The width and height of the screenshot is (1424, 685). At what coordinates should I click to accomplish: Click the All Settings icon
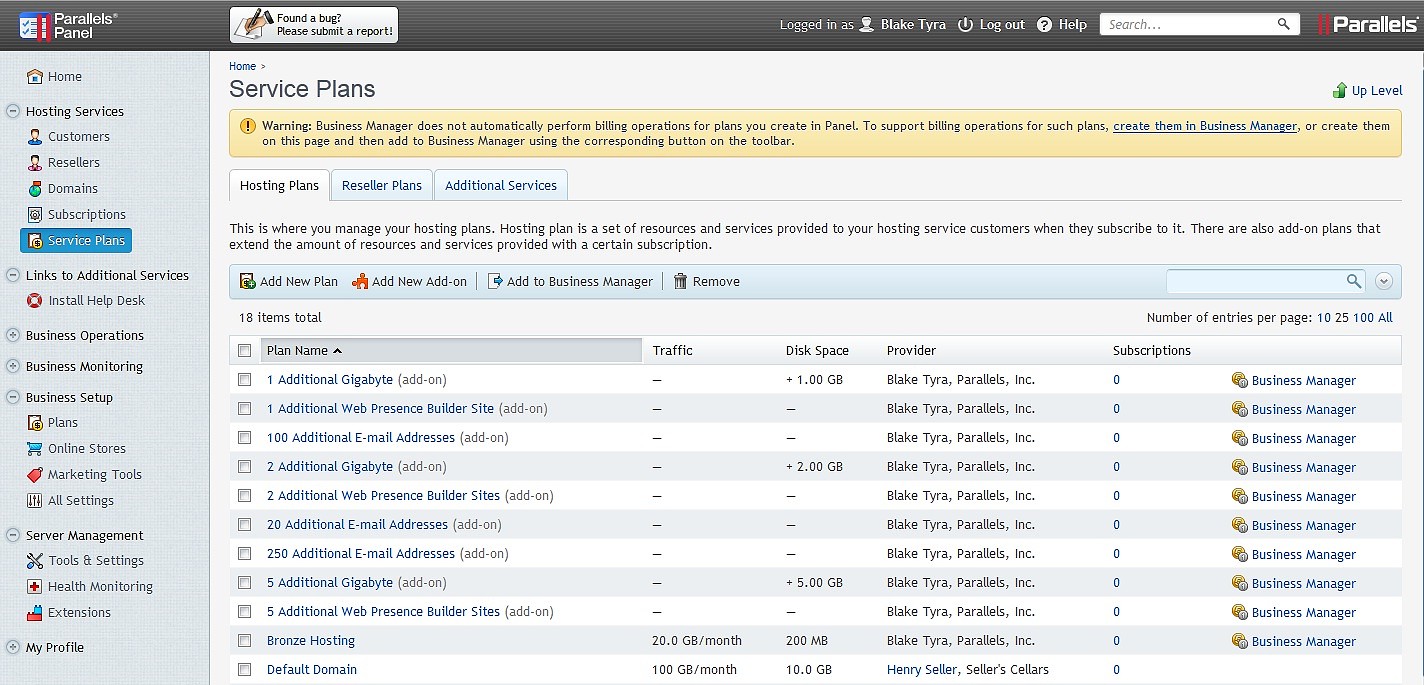pos(35,500)
